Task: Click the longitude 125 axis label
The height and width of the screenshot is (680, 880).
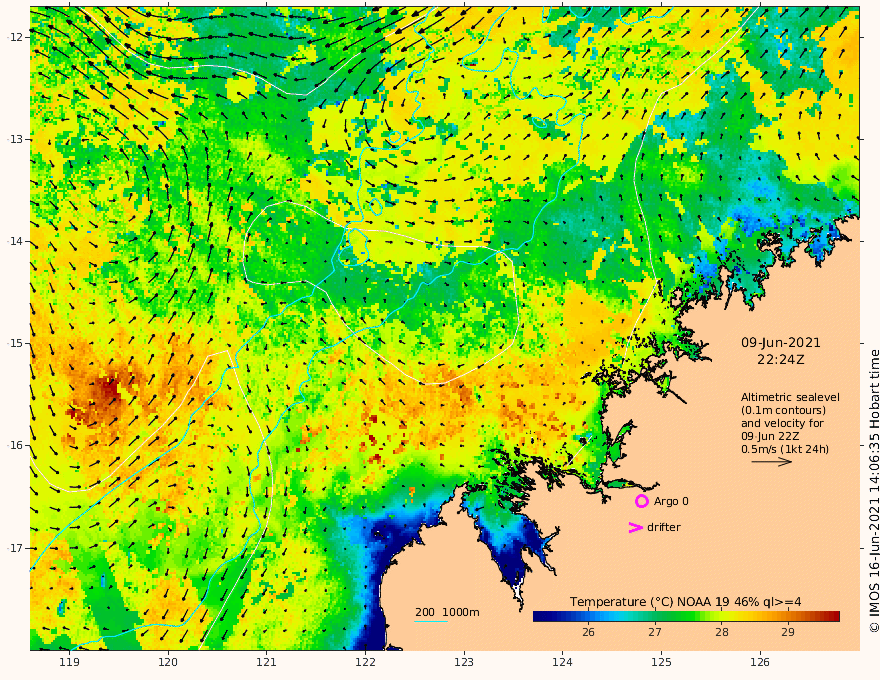Action: point(662,662)
